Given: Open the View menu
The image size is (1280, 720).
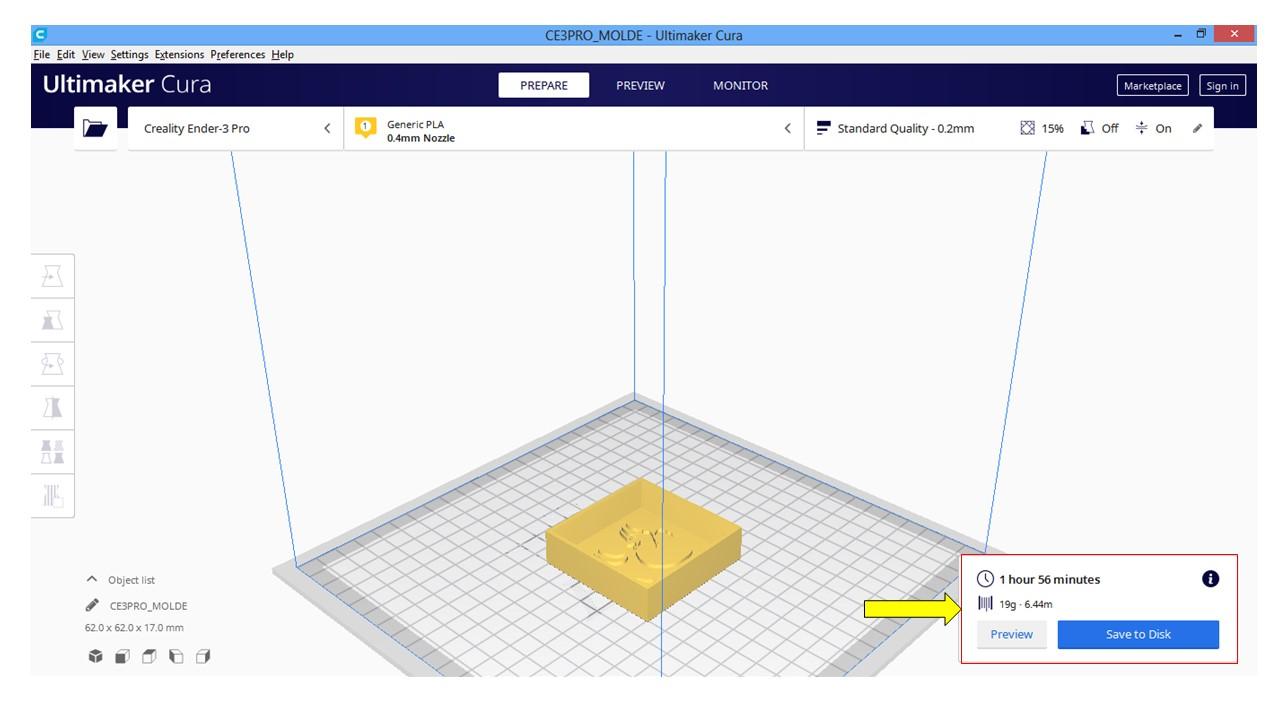Looking at the screenshot, I should 93,54.
